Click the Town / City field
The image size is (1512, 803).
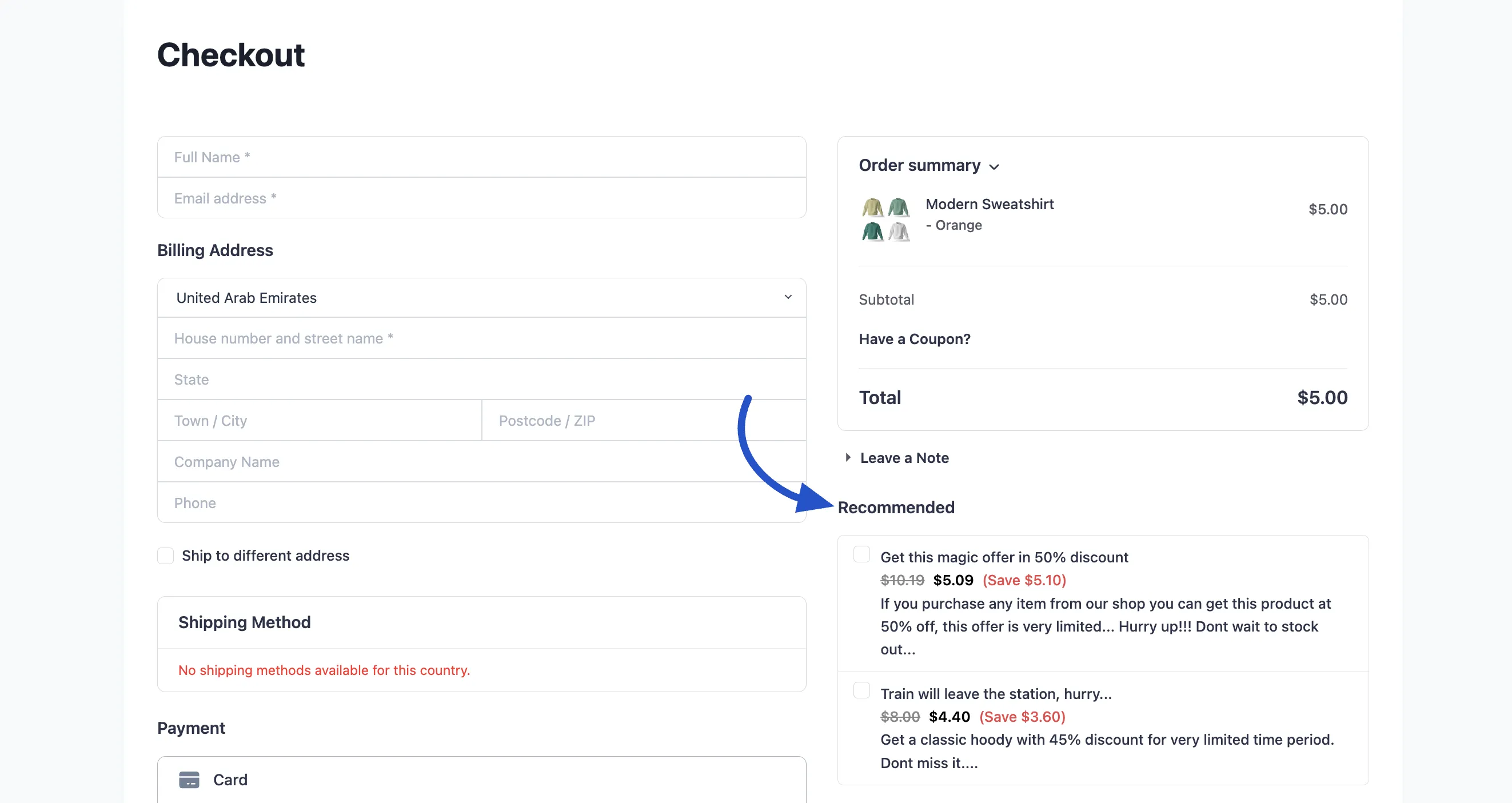pyautogui.click(x=320, y=421)
